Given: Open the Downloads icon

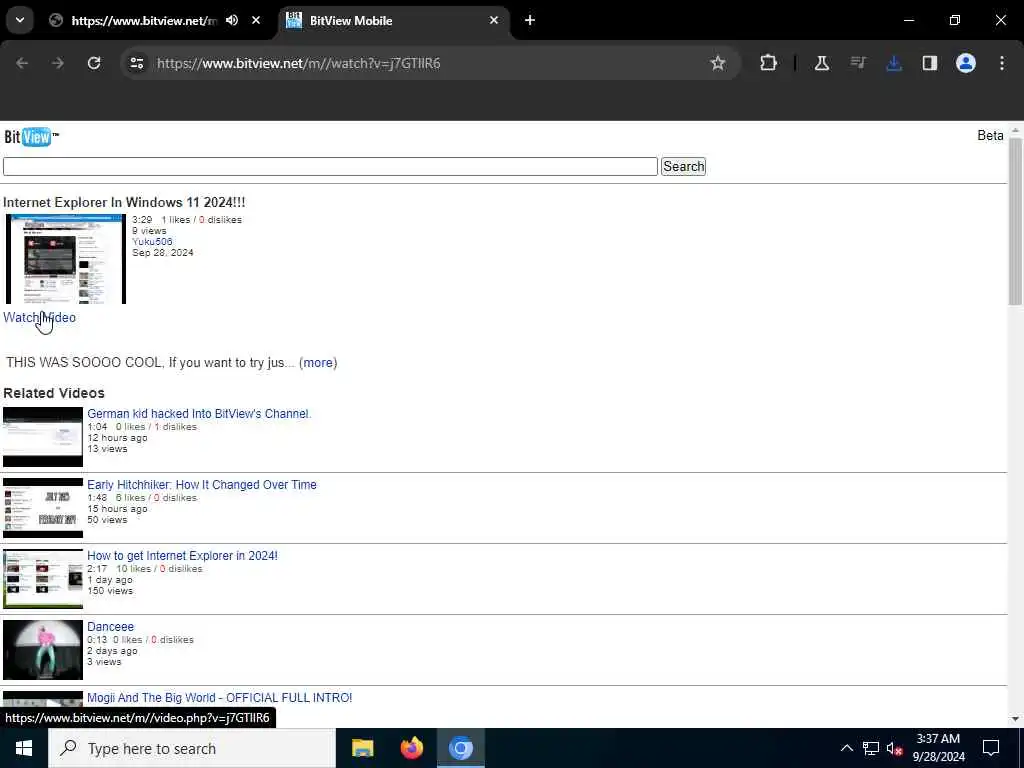Looking at the screenshot, I should point(894,63).
